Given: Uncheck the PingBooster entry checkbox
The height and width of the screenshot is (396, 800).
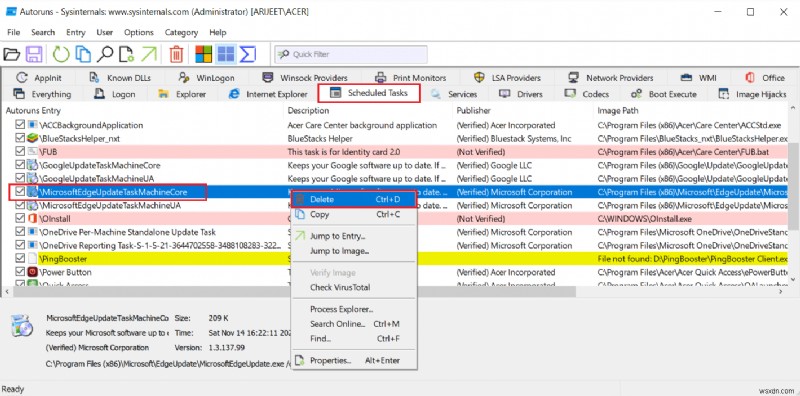Looking at the screenshot, I should click(x=20, y=259).
